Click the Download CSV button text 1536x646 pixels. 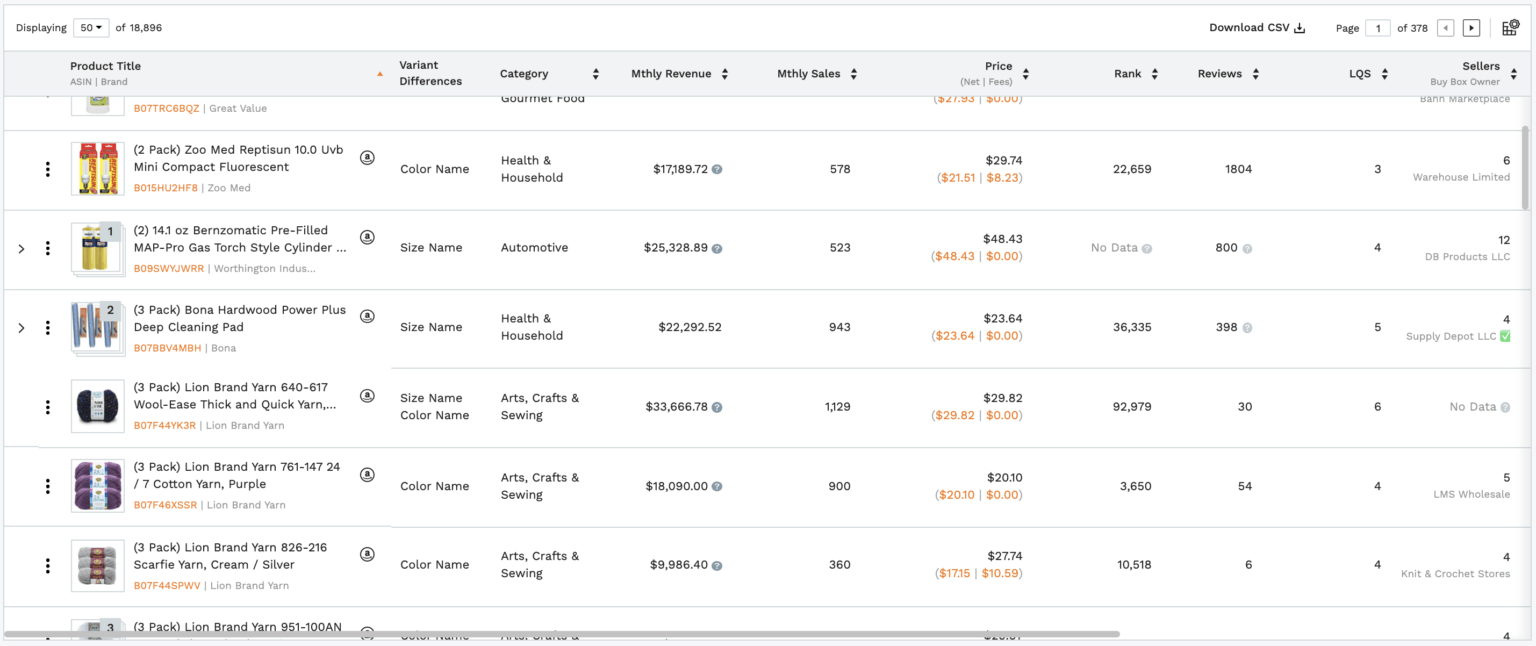coord(1249,28)
